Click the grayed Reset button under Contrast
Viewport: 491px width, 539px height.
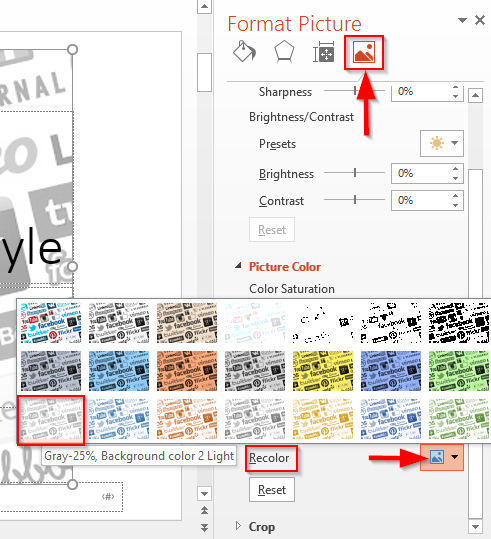pos(272,229)
